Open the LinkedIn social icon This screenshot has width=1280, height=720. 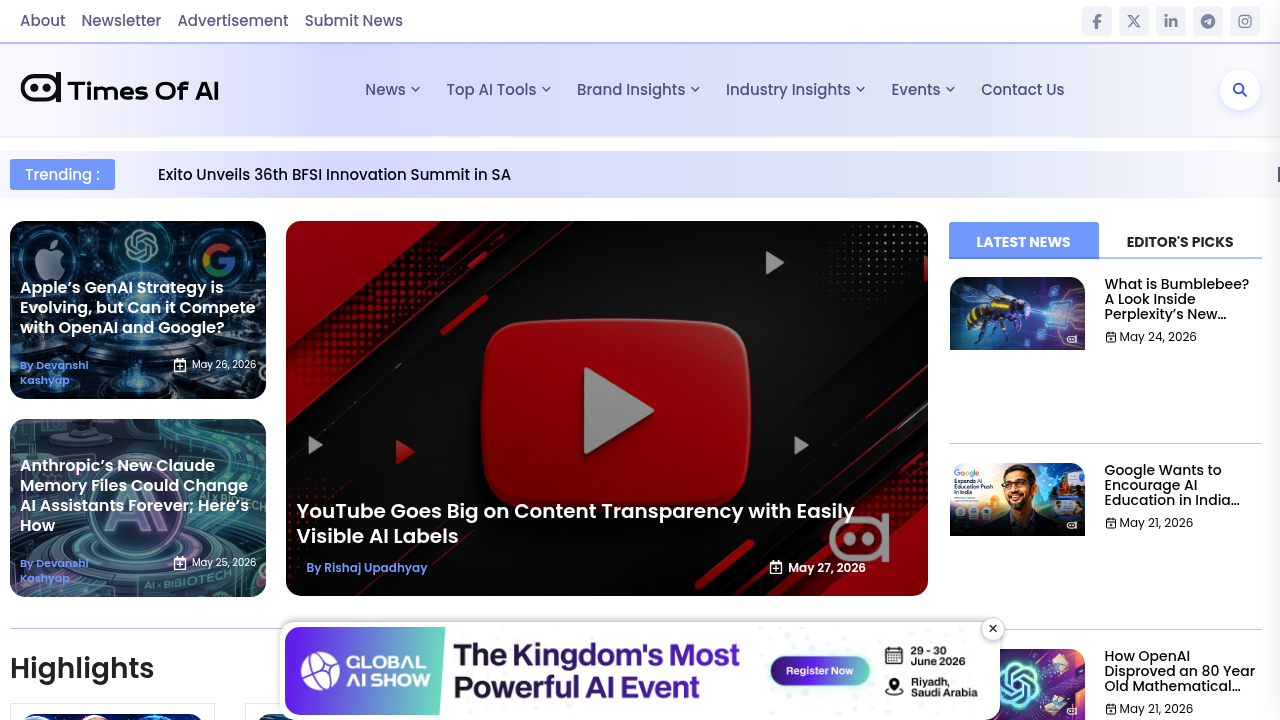click(1171, 21)
